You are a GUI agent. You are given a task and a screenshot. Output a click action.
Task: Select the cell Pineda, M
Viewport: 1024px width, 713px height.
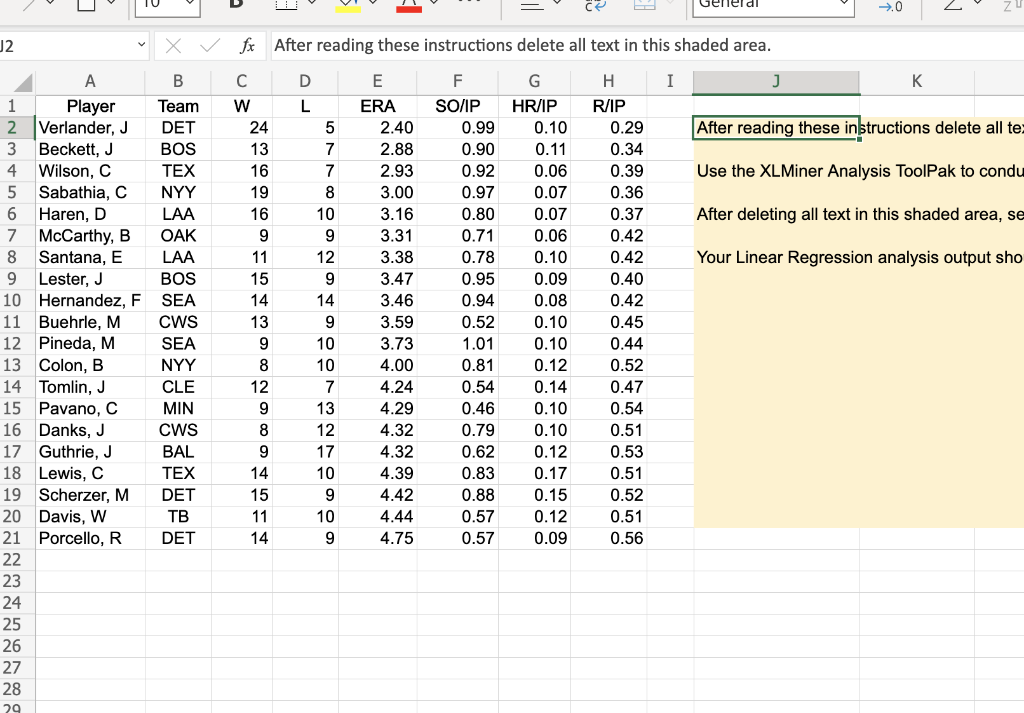(x=90, y=343)
